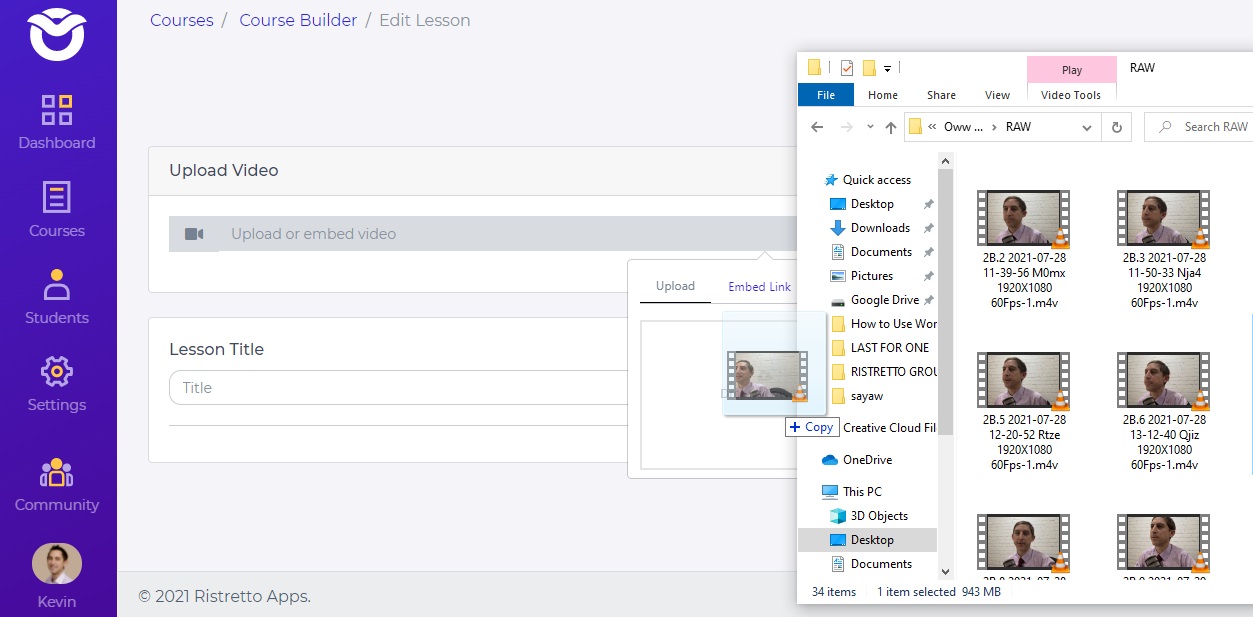Select video 2B.5 2021-07-28 12-20-52 thumbnail
1253x617 pixels.
click(x=1023, y=380)
